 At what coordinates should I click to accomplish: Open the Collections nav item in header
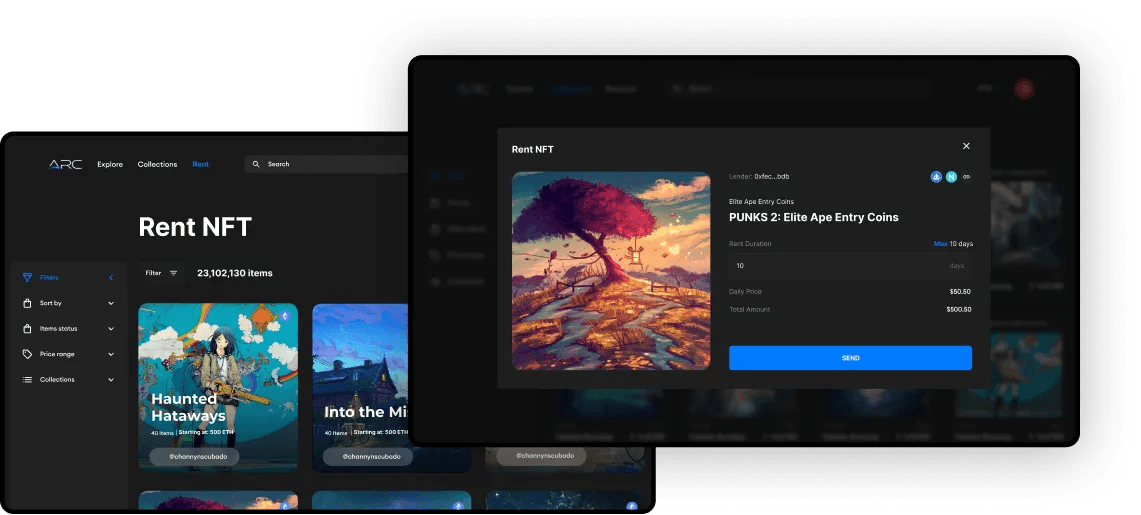[x=157, y=164]
